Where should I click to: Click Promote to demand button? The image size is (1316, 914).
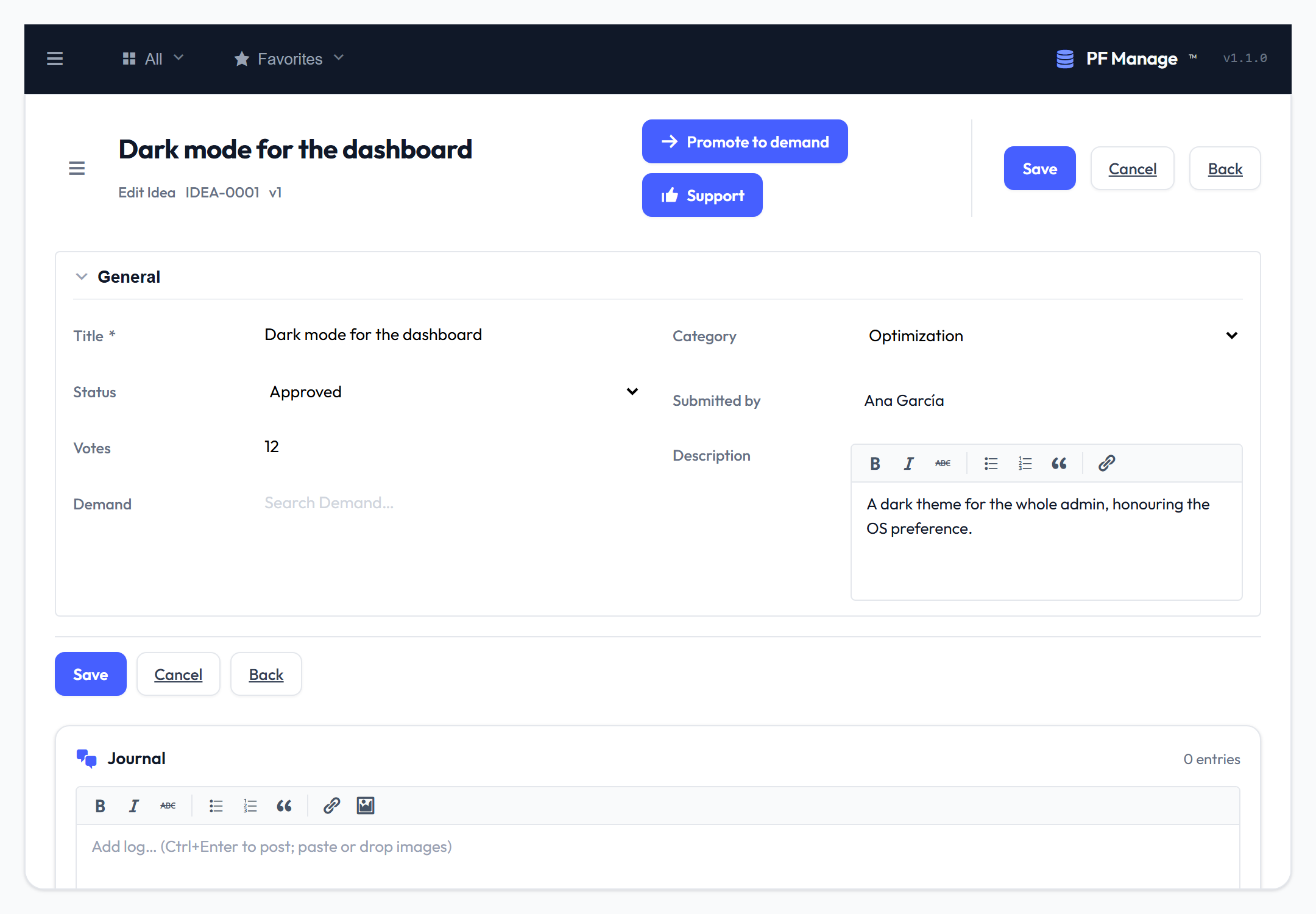pyautogui.click(x=745, y=141)
